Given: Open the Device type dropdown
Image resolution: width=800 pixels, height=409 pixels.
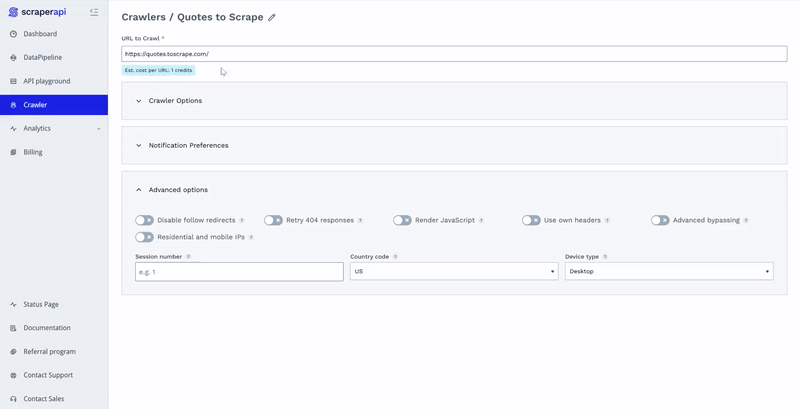Looking at the screenshot, I should click(668, 271).
